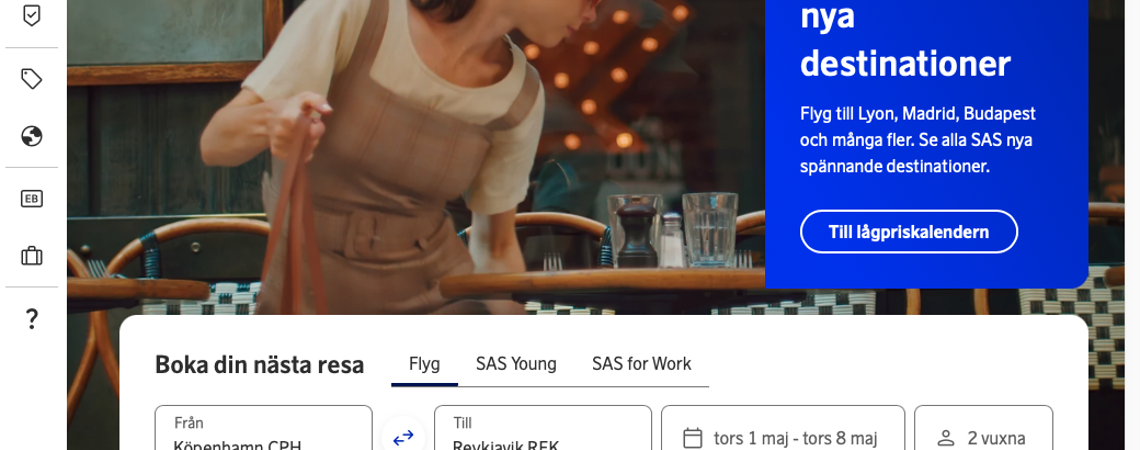Open the Till Reykjavik destination field
Viewport: 1140px width, 450px height.
pos(543,428)
